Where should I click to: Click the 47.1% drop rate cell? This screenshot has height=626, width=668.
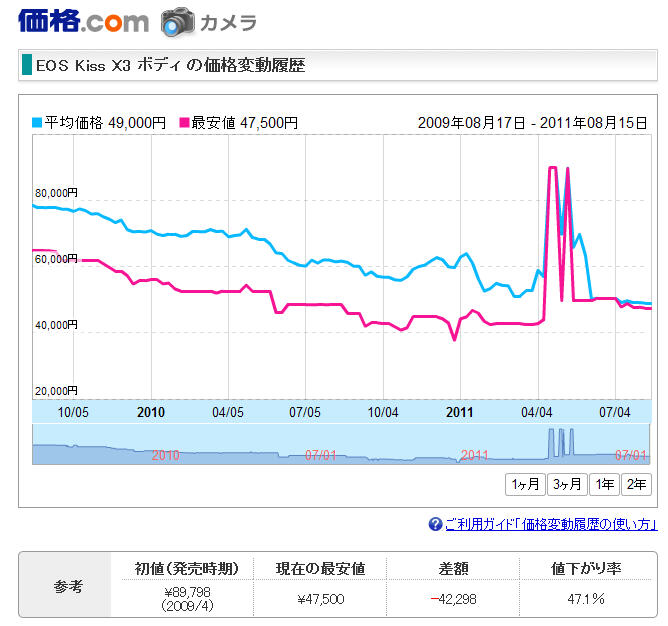point(586,599)
